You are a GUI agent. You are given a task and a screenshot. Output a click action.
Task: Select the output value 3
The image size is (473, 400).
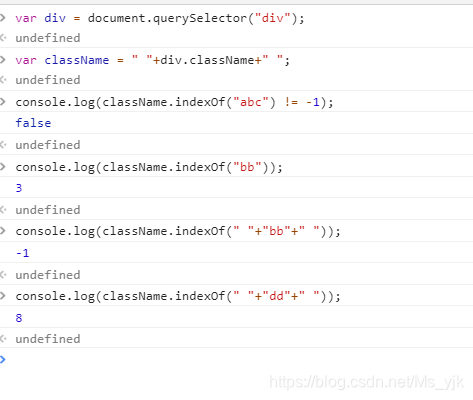[x=19, y=188]
